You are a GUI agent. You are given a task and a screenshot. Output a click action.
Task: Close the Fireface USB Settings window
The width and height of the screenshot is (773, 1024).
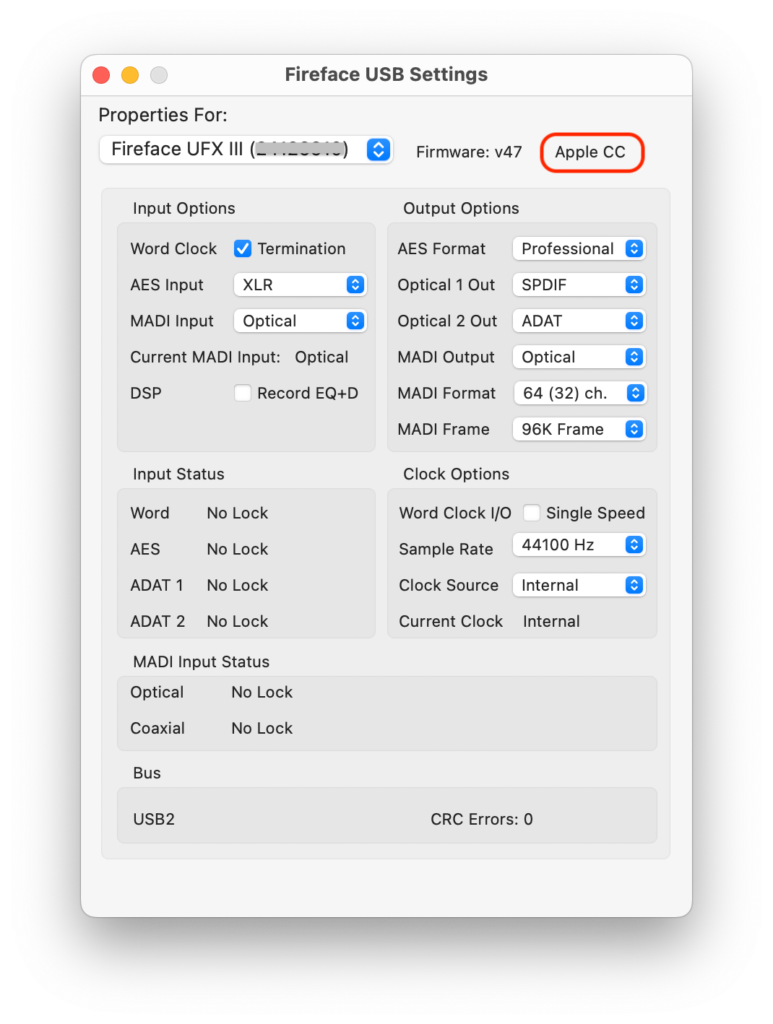point(101,75)
